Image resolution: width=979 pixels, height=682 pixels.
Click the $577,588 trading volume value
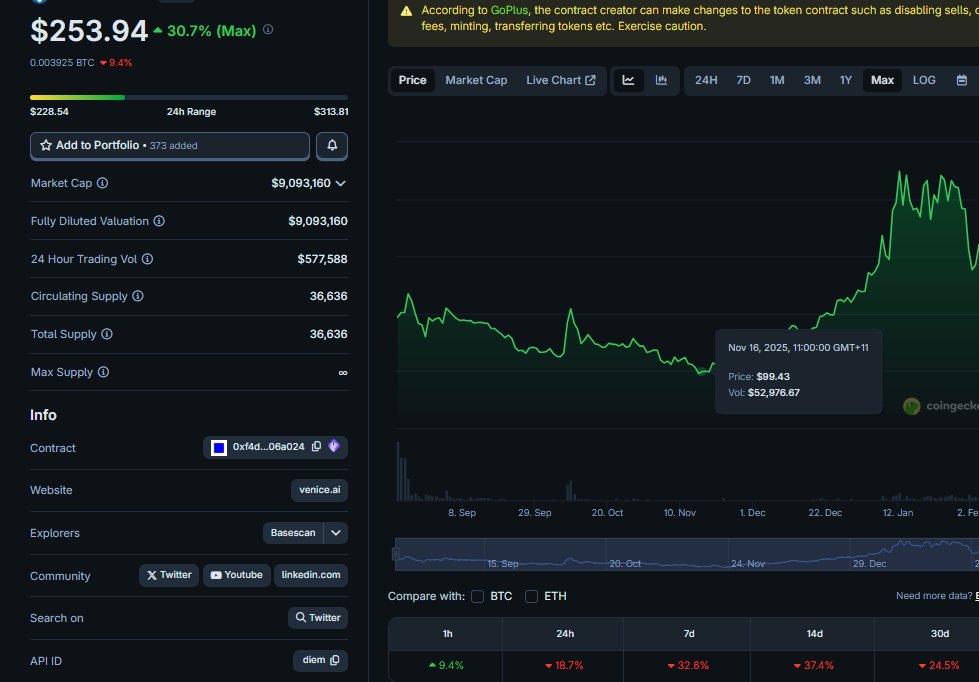click(322, 259)
